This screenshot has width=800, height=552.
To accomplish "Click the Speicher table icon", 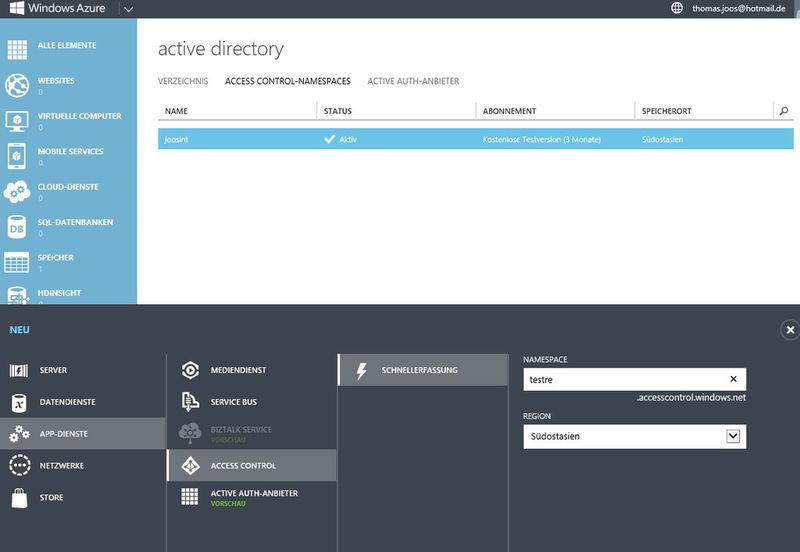I will coord(17,263).
